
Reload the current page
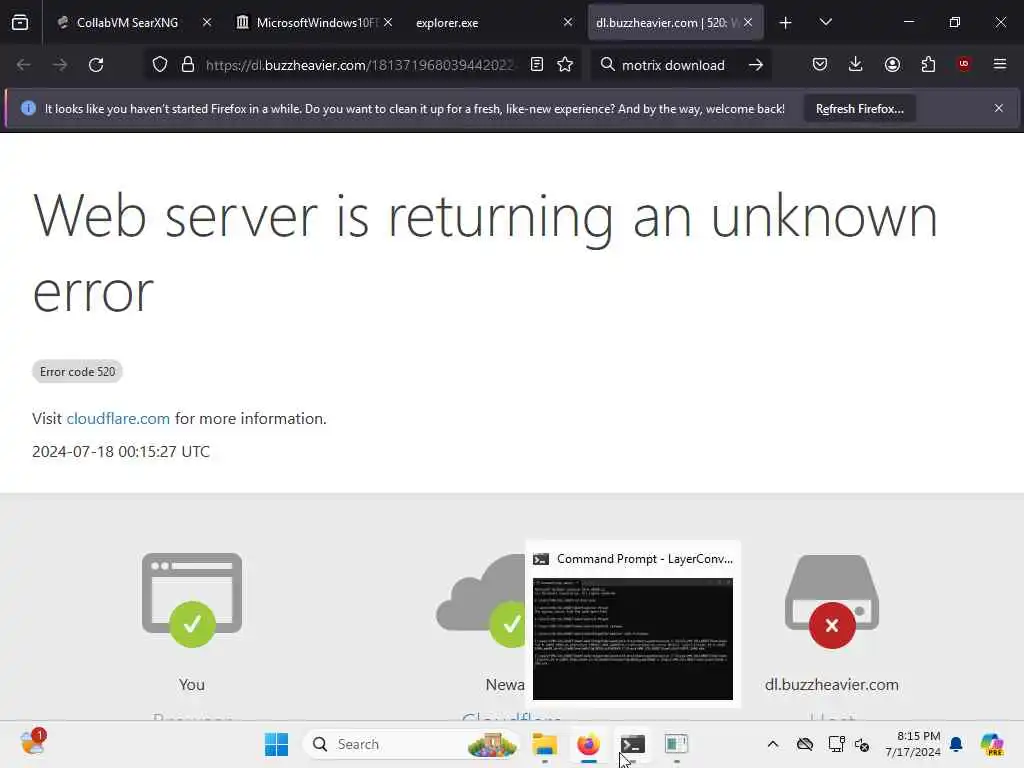pyautogui.click(x=97, y=65)
